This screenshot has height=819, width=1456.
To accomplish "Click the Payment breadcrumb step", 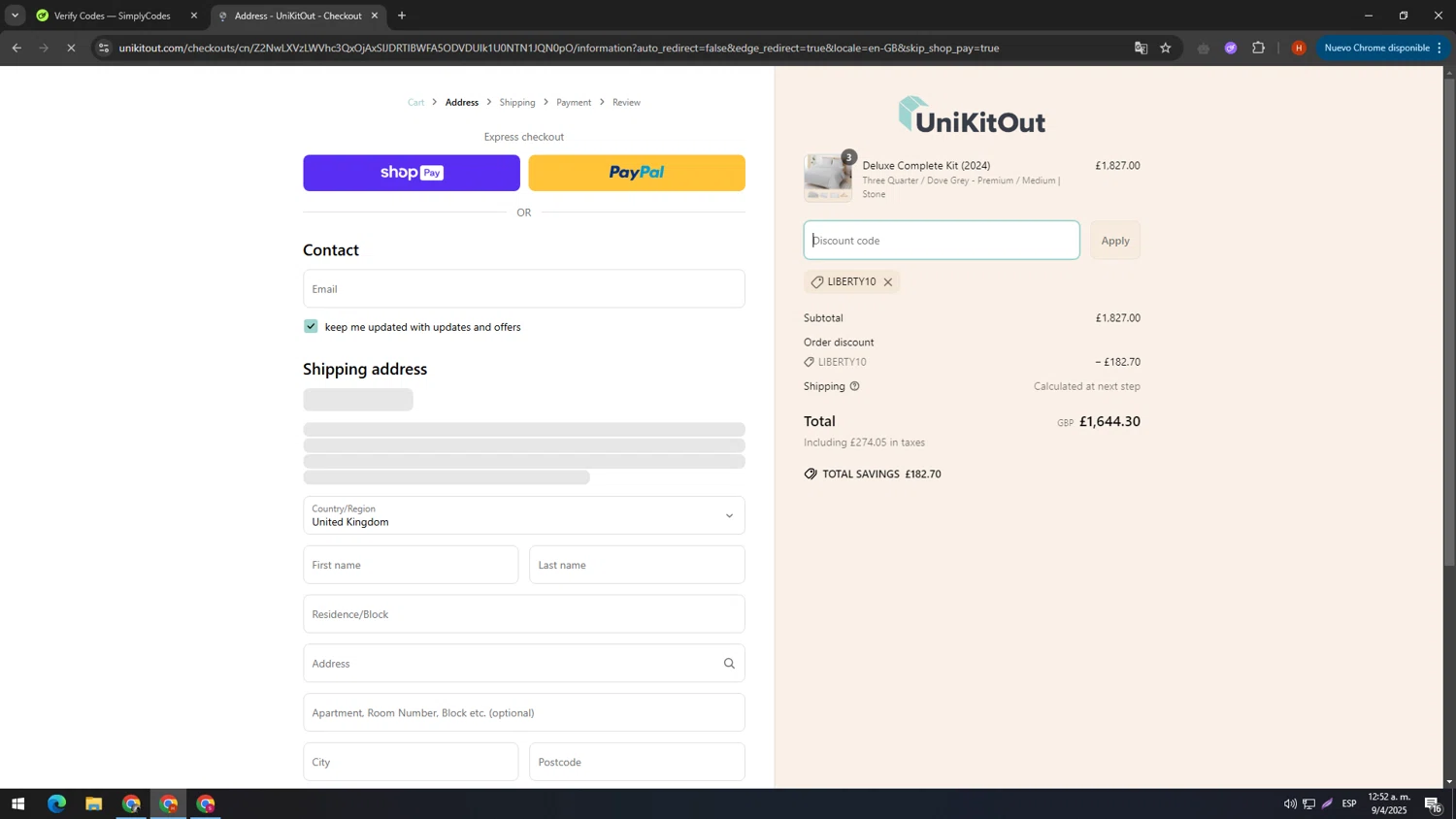I will pos(574,102).
